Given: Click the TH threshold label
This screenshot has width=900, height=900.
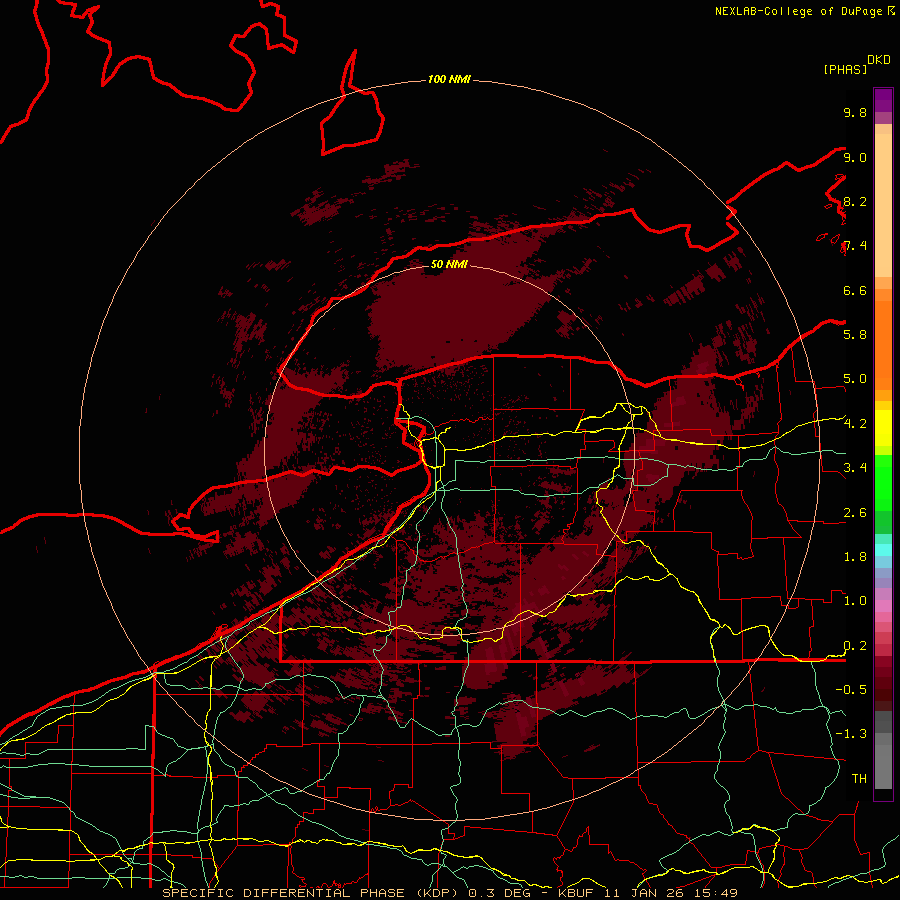Looking at the screenshot, I should click(x=859, y=779).
